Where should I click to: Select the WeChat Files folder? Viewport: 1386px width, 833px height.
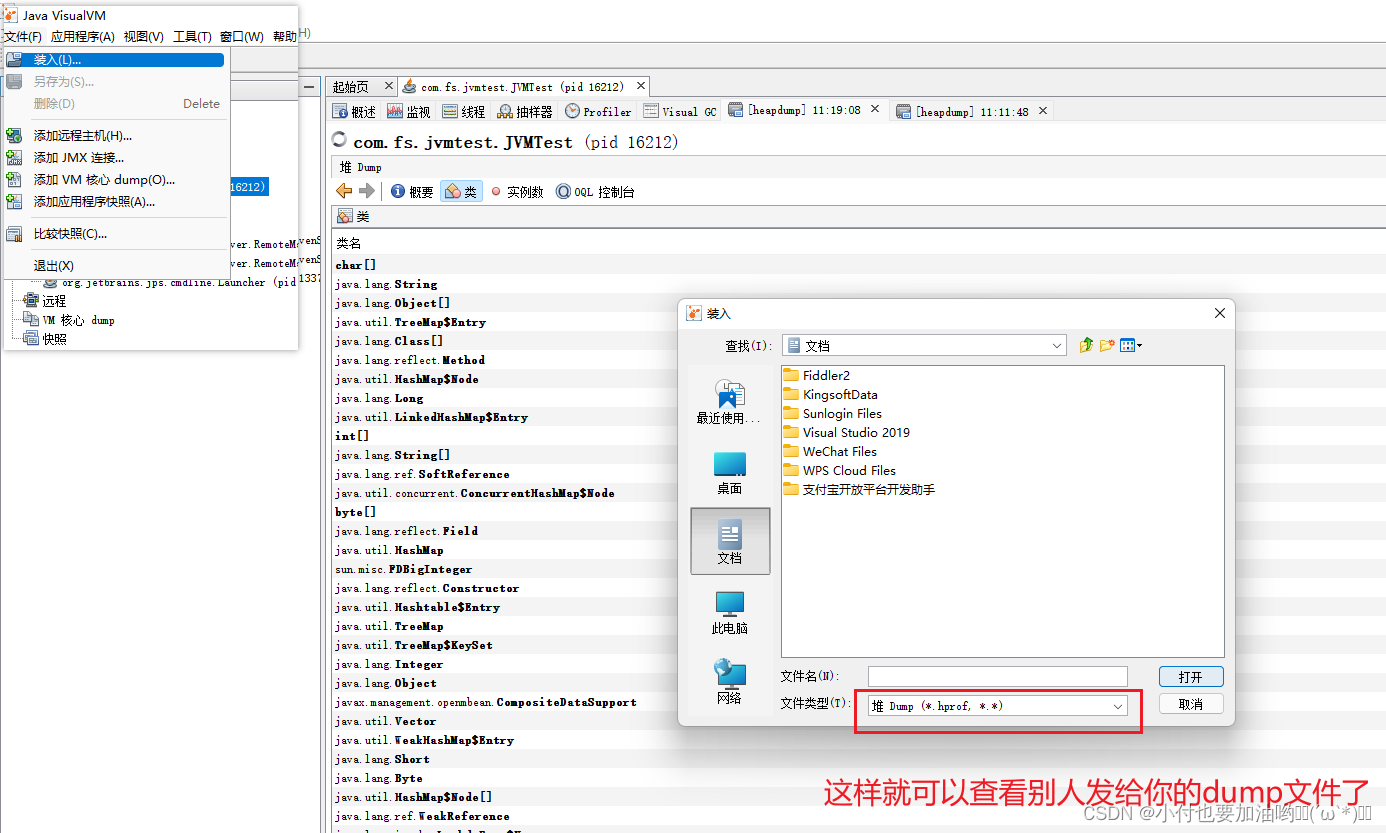tap(830, 452)
